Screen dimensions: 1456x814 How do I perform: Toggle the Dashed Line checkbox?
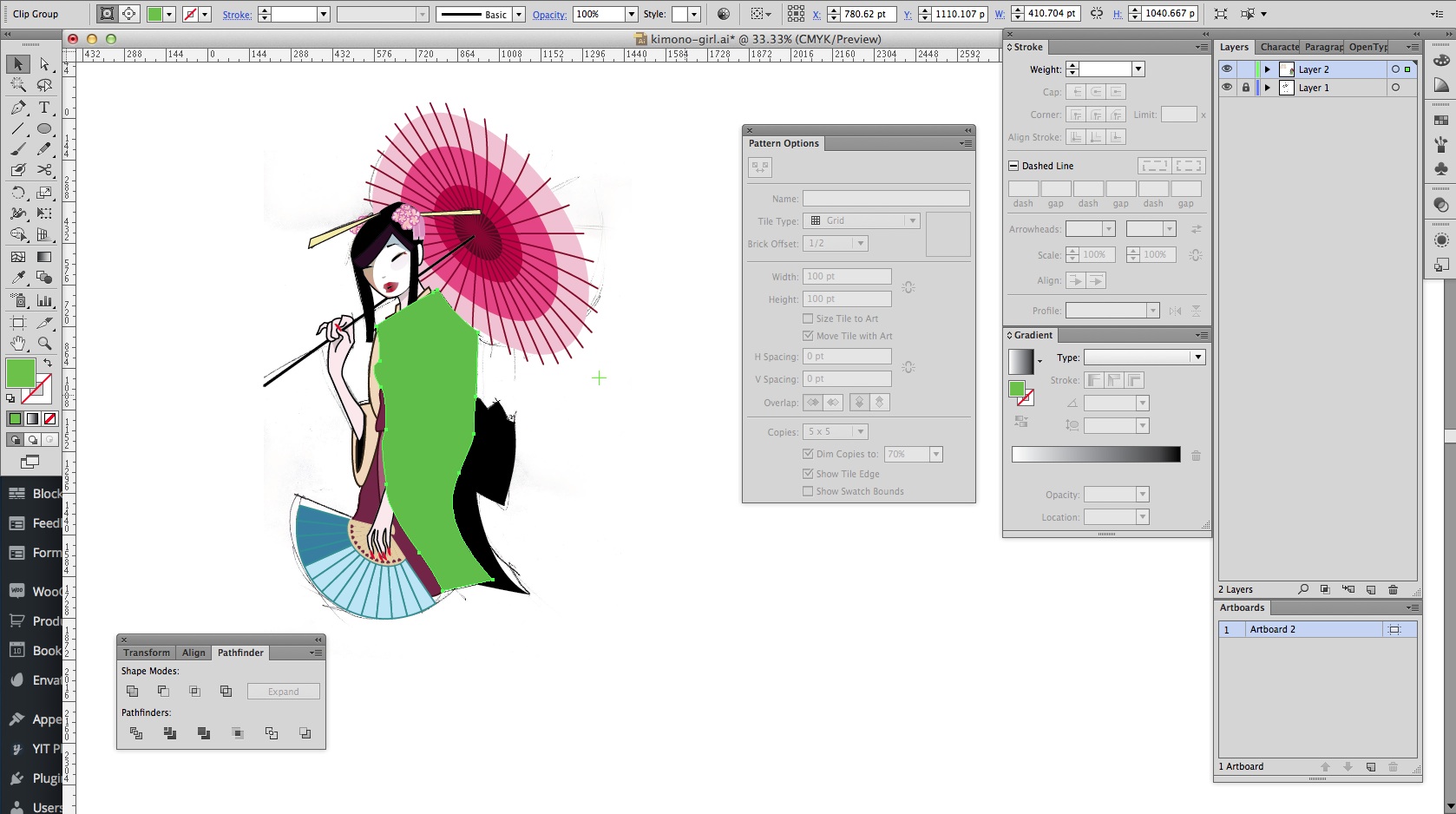pos(1013,166)
